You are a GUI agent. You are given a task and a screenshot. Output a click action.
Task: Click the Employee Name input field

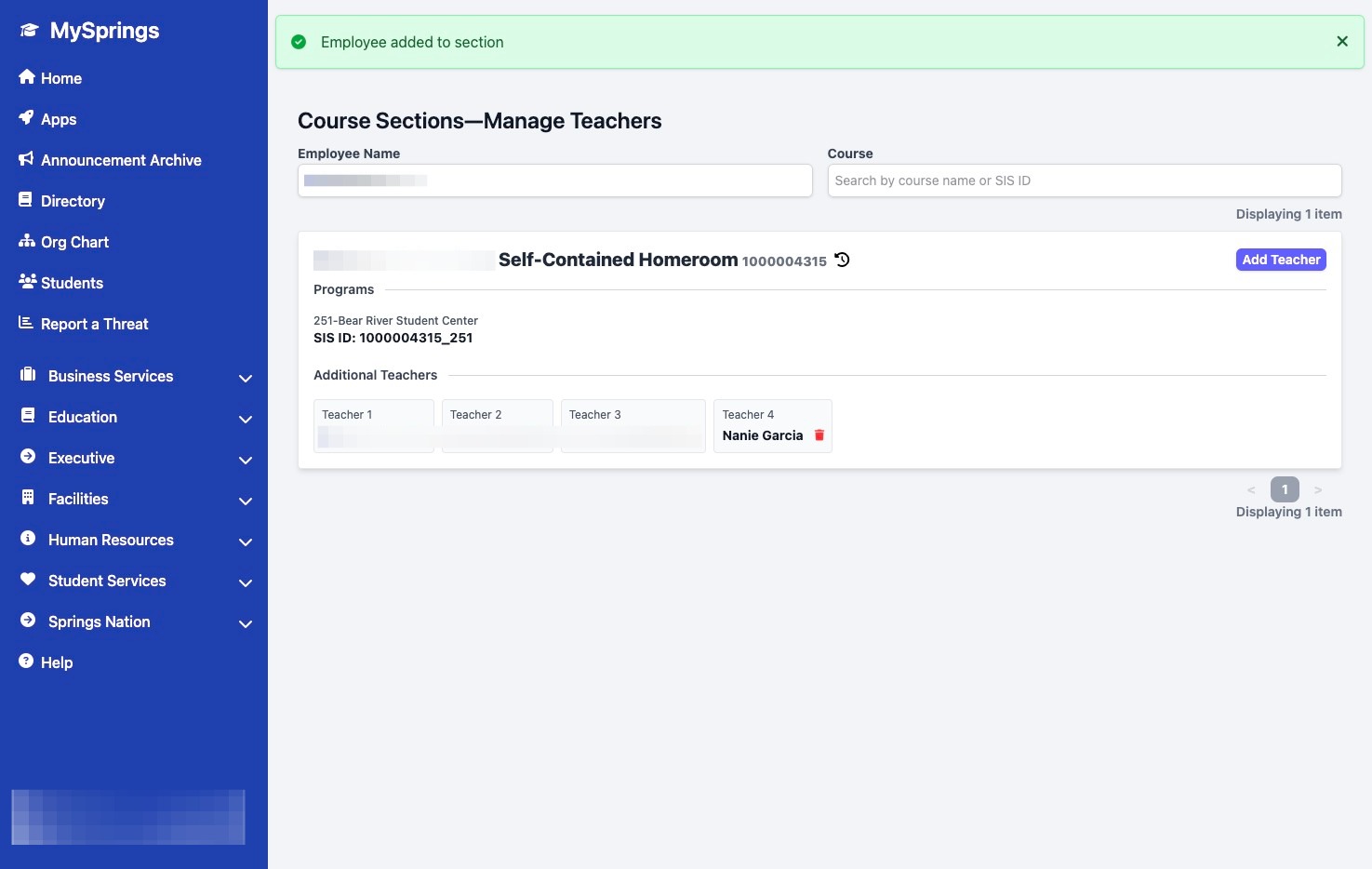[x=554, y=180]
